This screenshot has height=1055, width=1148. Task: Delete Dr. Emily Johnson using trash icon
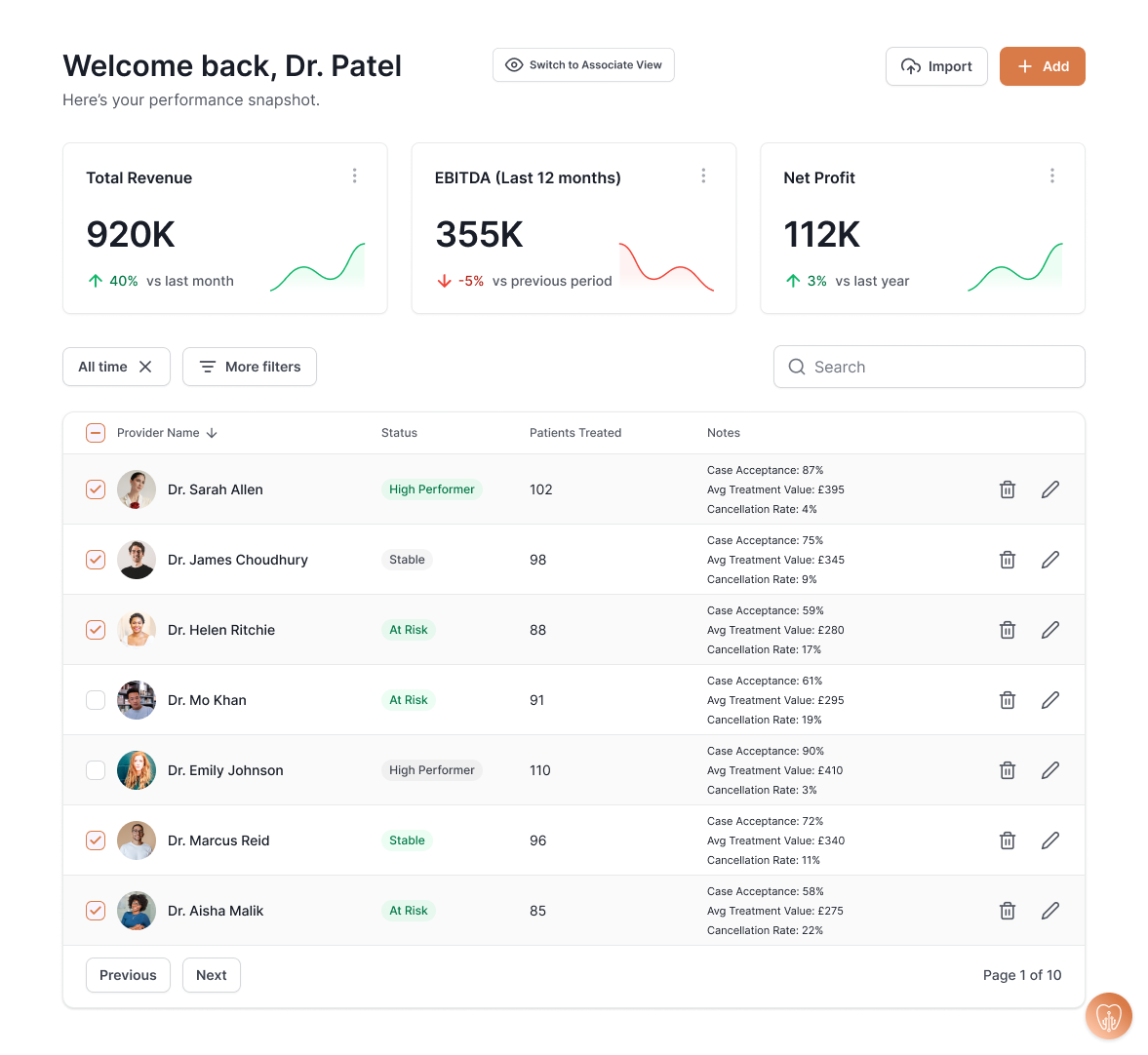[x=1008, y=770]
